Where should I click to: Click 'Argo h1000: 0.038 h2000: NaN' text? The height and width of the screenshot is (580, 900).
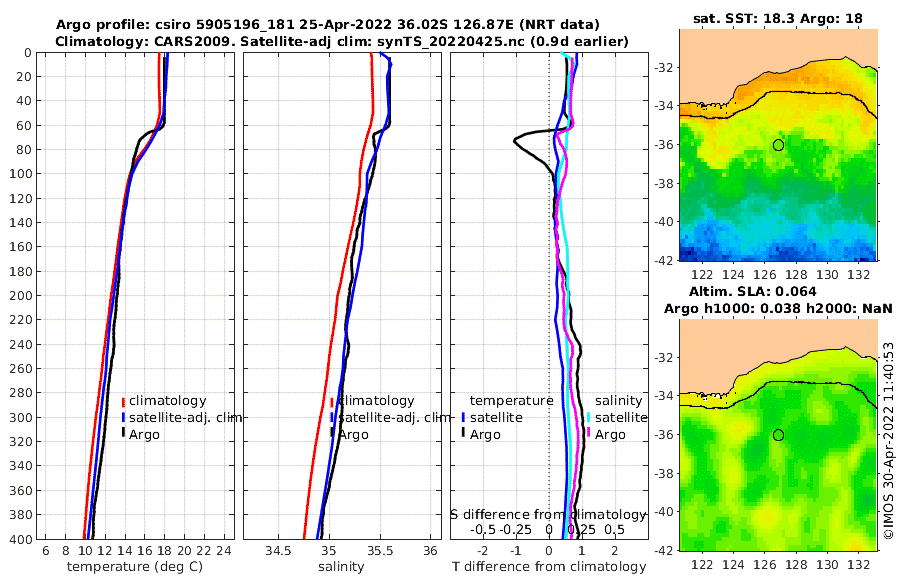tap(778, 308)
